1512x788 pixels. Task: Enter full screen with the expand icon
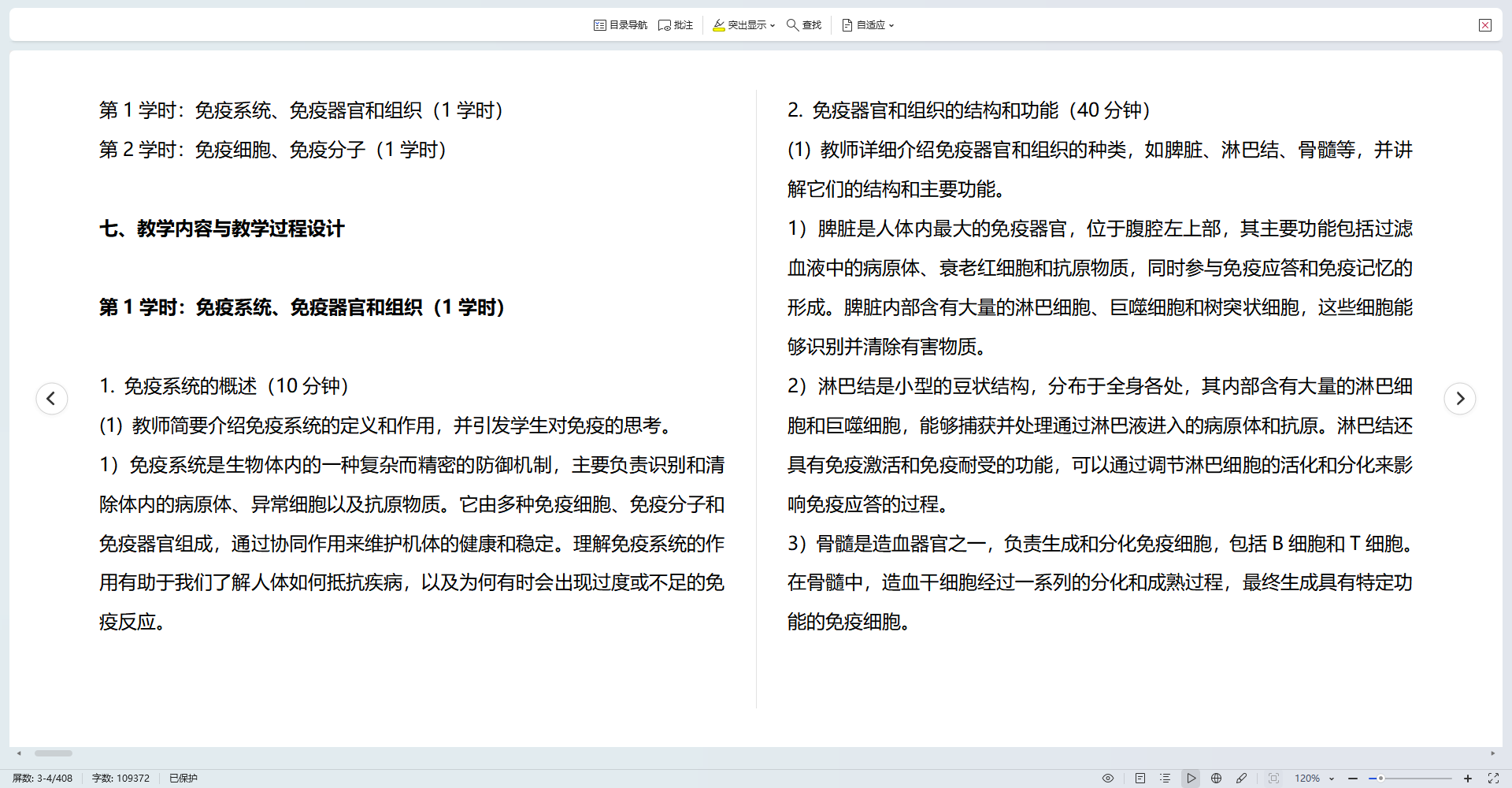1493,779
